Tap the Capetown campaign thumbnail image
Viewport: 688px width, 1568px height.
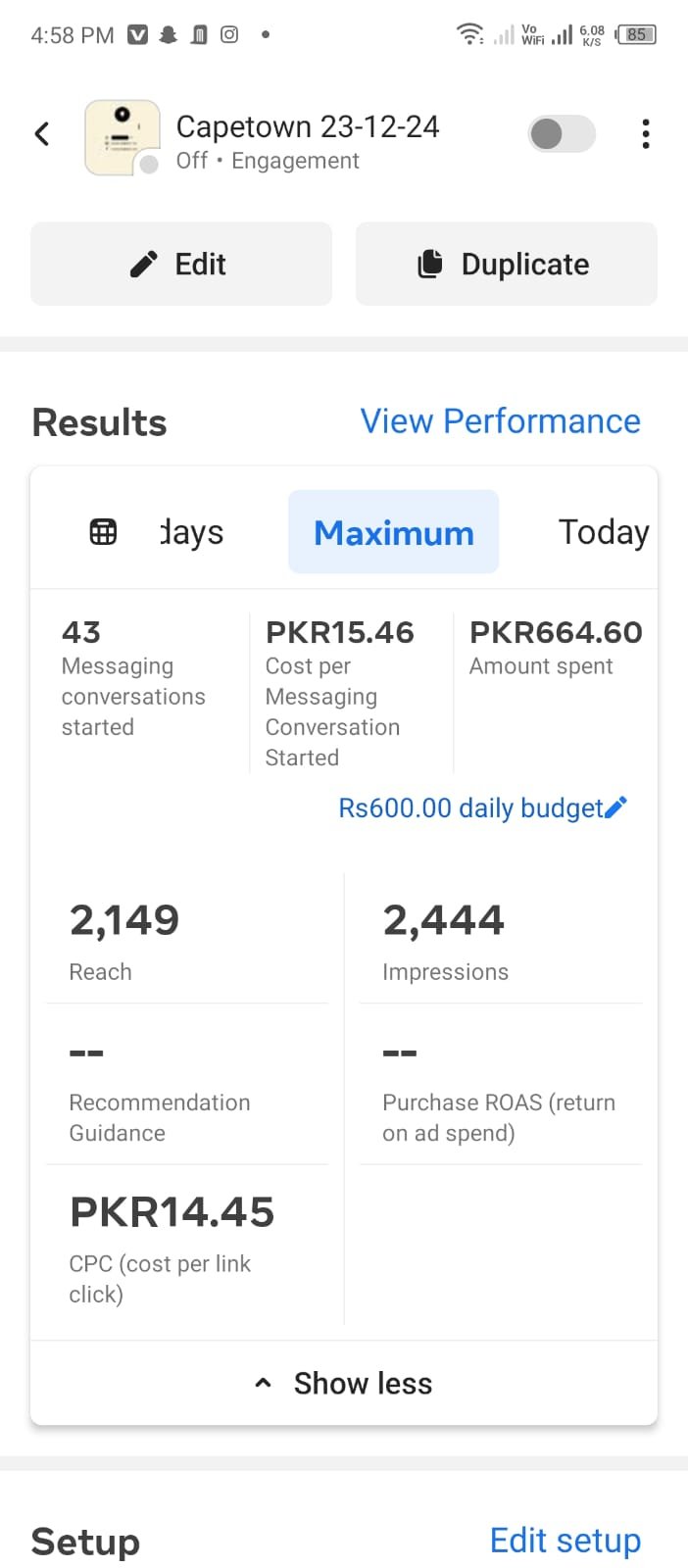point(122,137)
